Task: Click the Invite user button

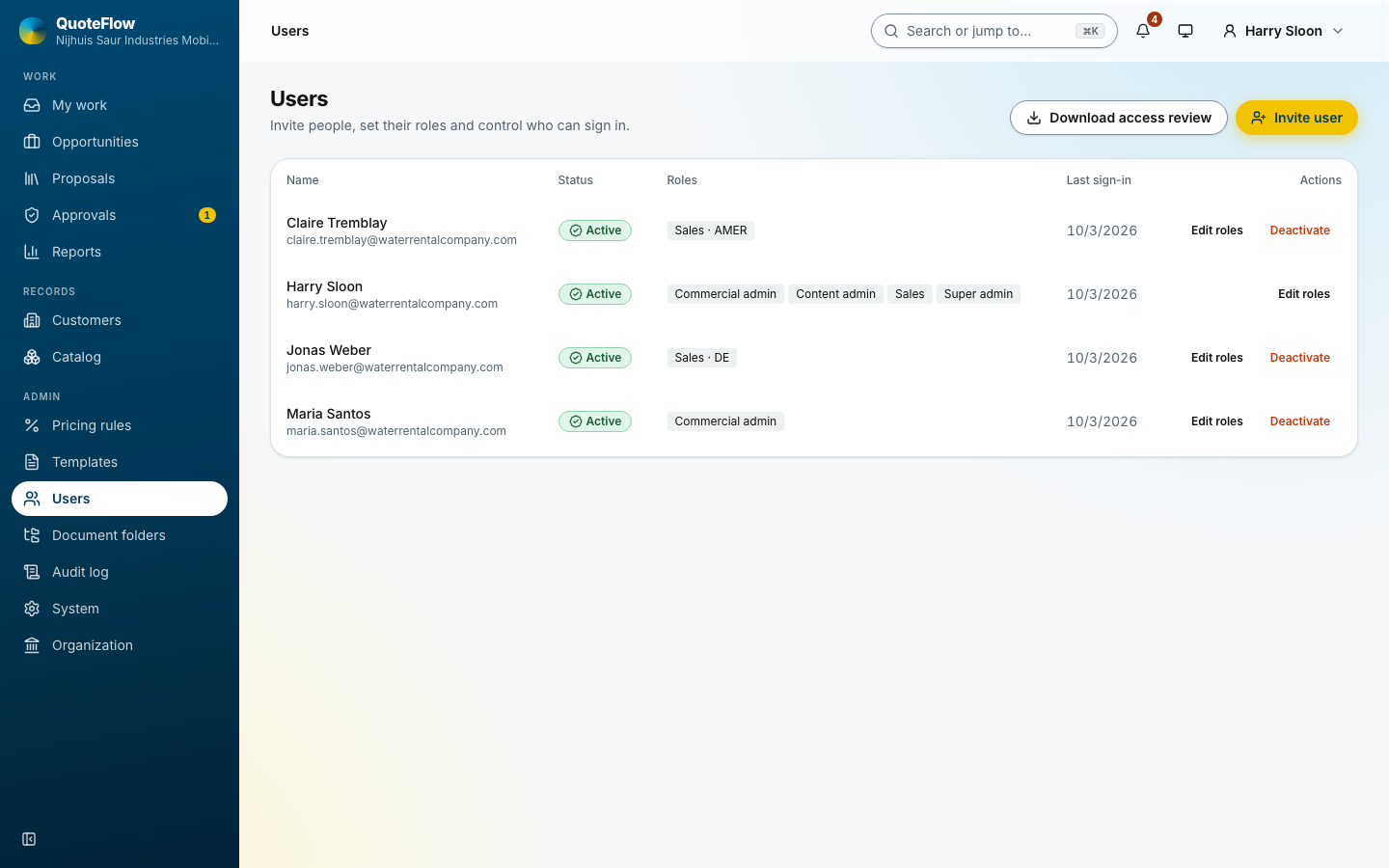Action: (1296, 118)
